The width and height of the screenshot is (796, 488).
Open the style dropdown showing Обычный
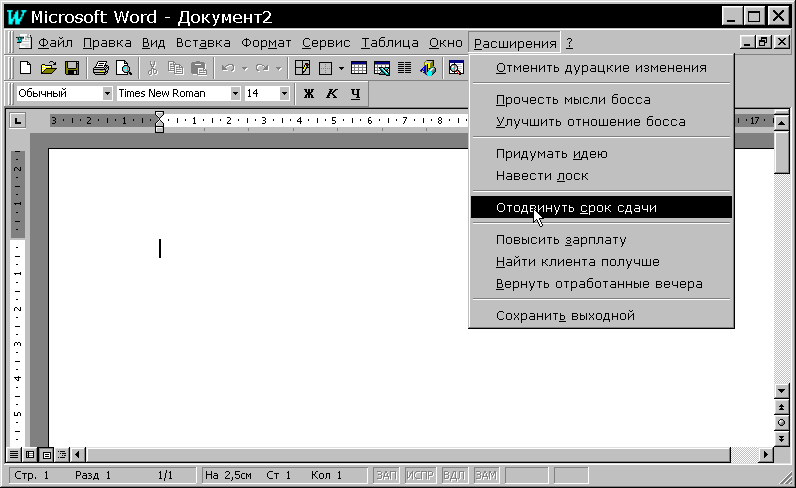pos(107,93)
